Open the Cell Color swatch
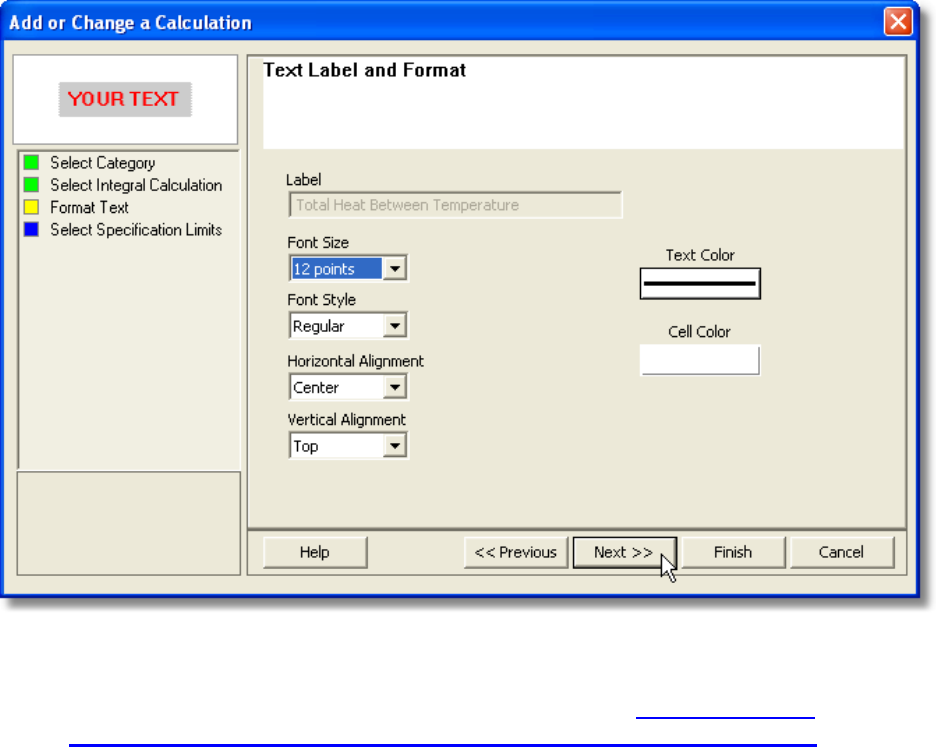The height and width of the screenshot is (747, 936). (700, 360)
